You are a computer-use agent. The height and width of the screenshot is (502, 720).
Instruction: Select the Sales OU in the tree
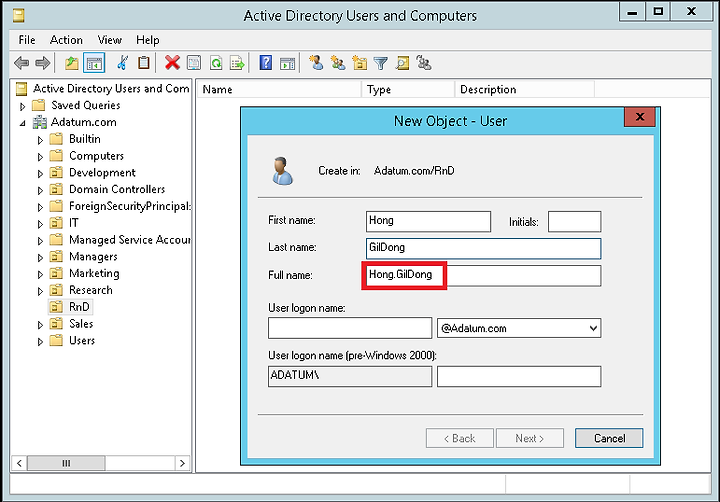pos(81,324)
